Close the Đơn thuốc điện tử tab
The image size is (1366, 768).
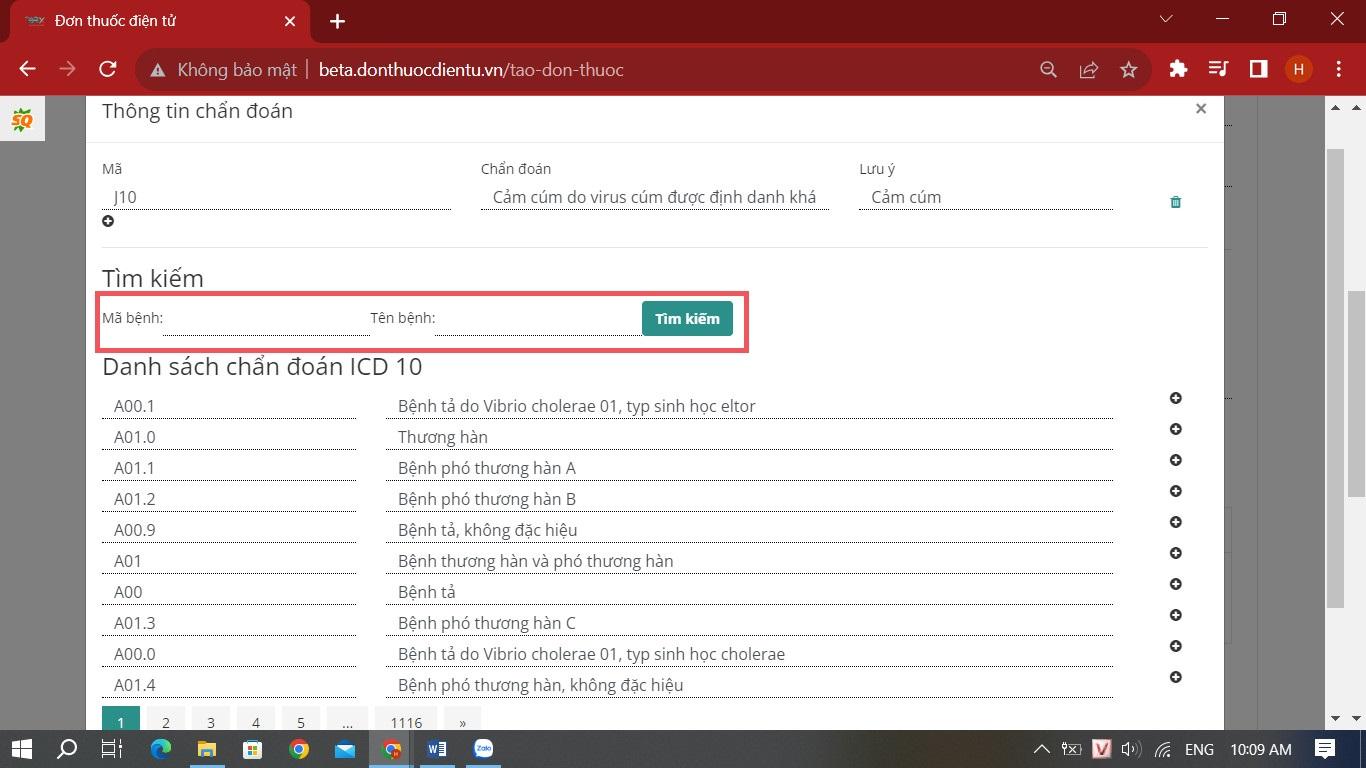[x=290, y=21]
